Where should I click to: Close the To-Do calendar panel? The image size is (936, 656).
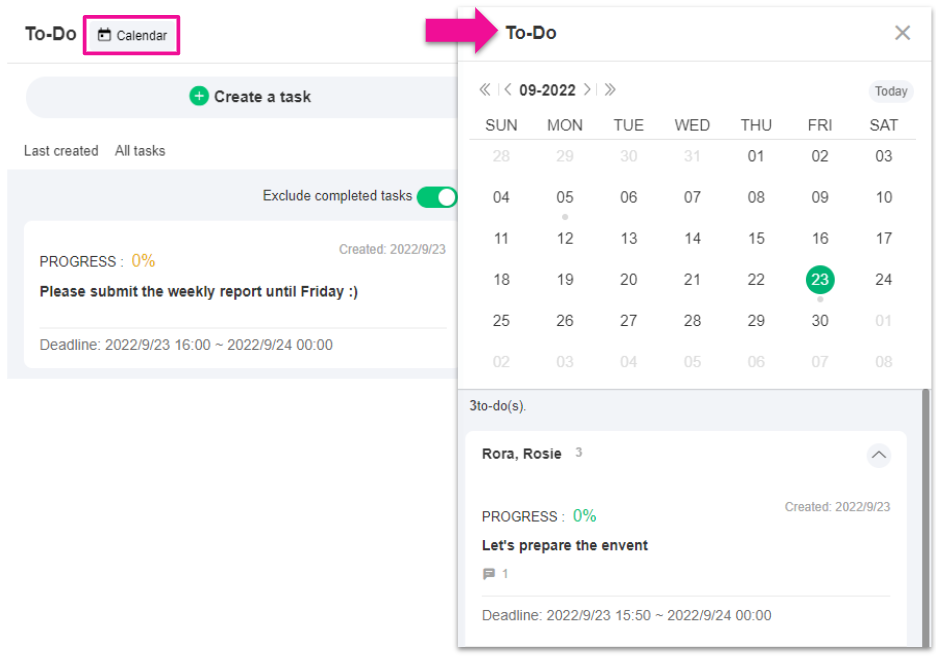click(x=902, y=33)
